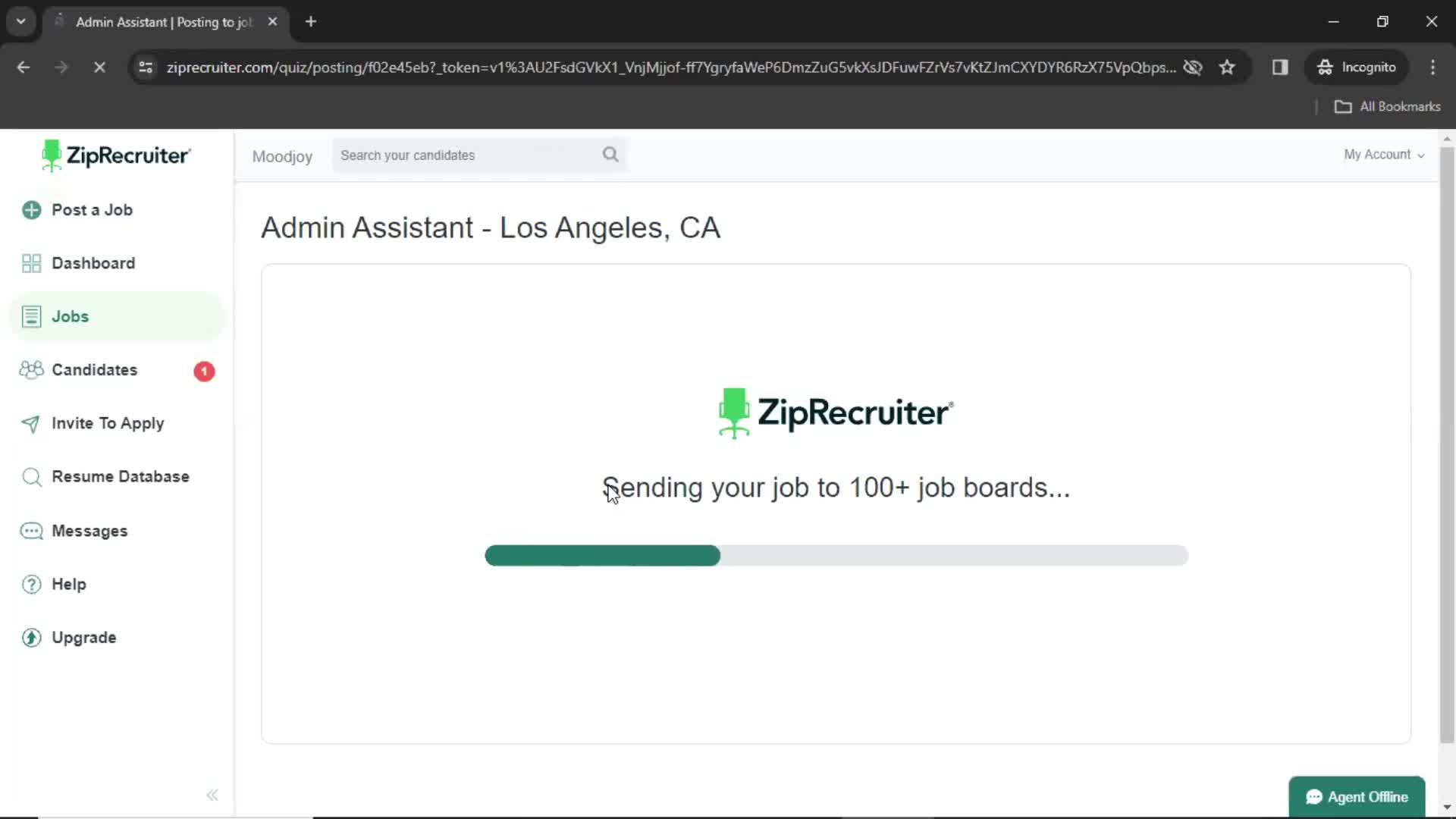Click the Invite To Apply icon
The height and width of the screenshot is (819, 1456).
[x=29, y=422]
